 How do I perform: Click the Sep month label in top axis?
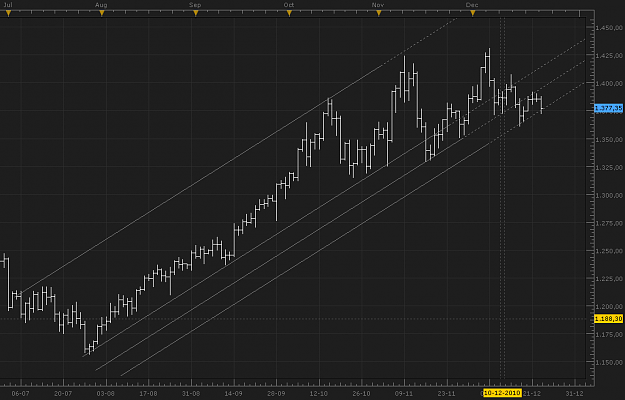coord(195,5)
